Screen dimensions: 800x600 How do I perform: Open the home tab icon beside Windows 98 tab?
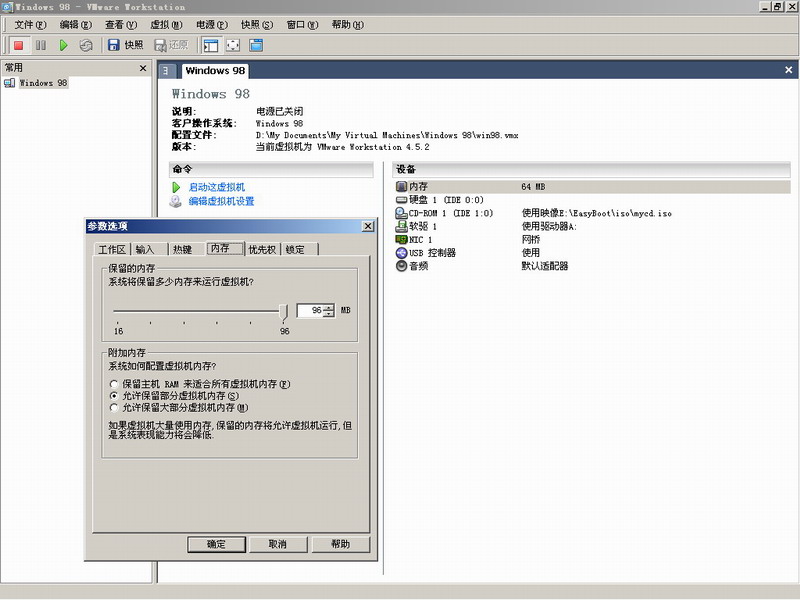(166, 71)
